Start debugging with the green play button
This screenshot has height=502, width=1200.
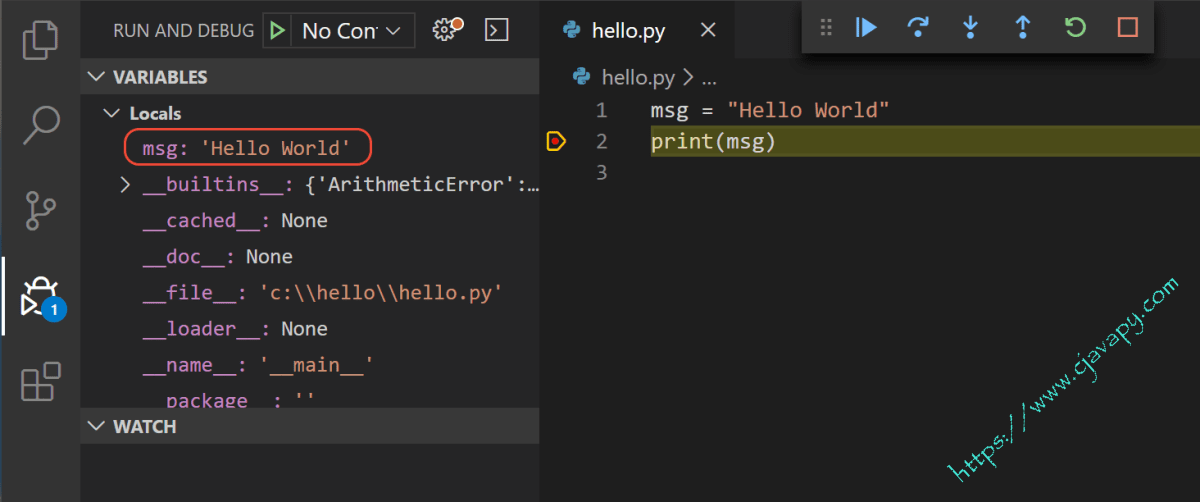277,31
